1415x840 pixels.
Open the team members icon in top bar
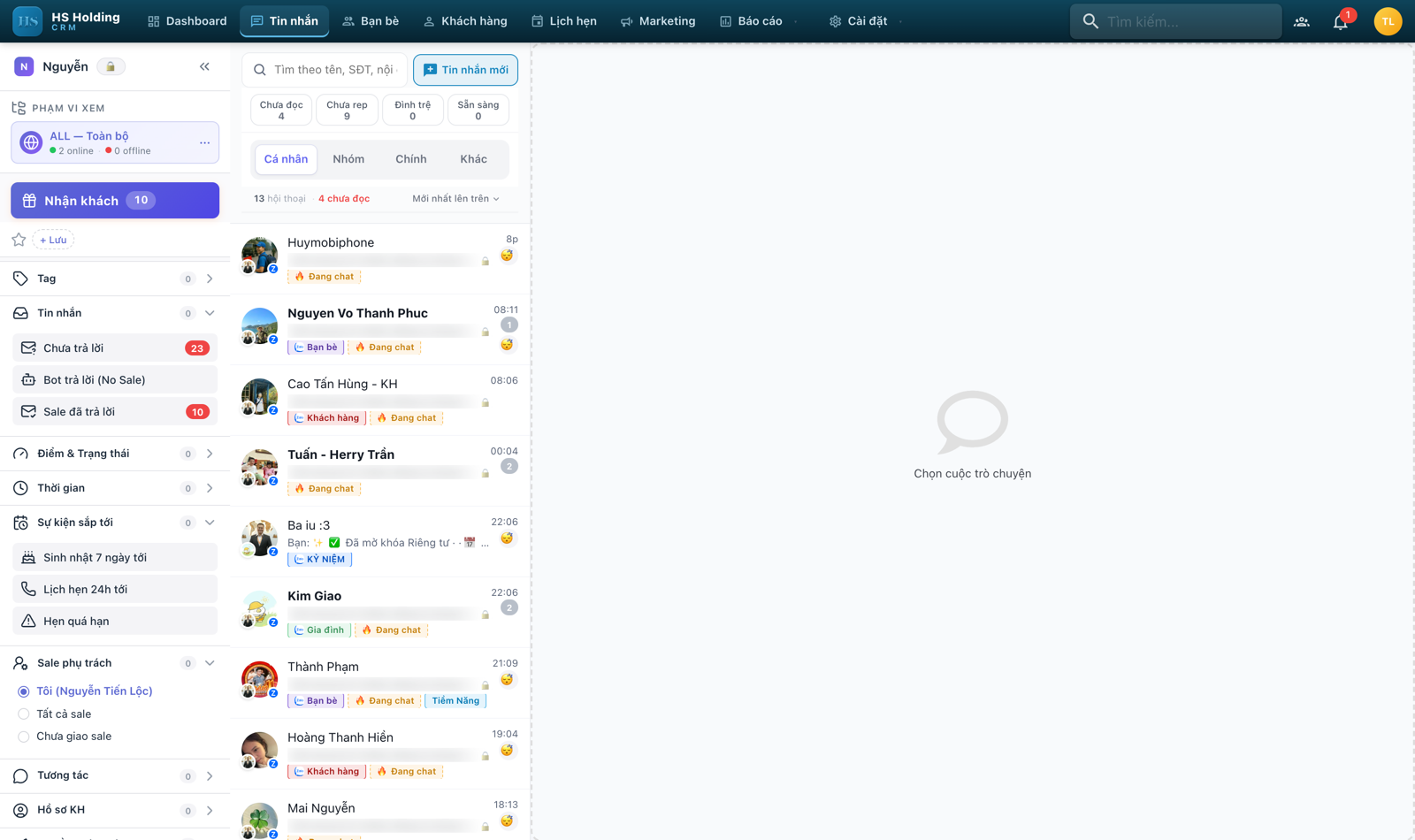(x=1302, y=21)
